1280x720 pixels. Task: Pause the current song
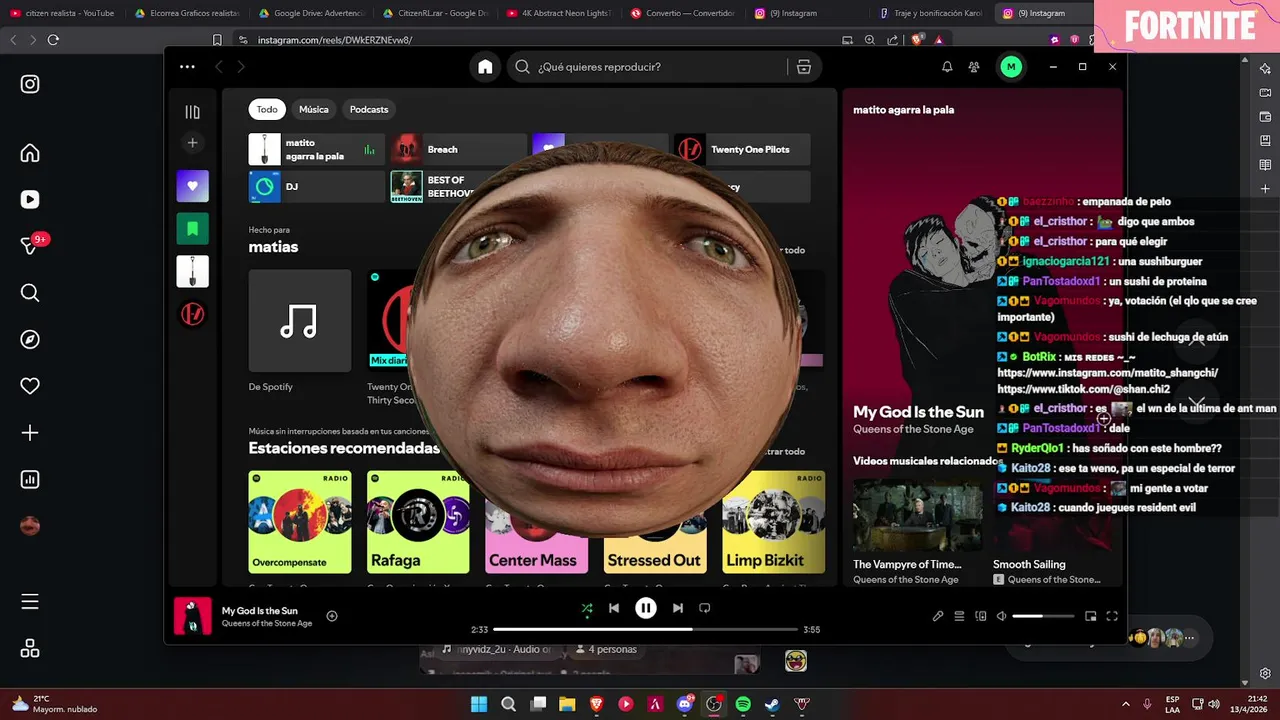tap(646, 608)
